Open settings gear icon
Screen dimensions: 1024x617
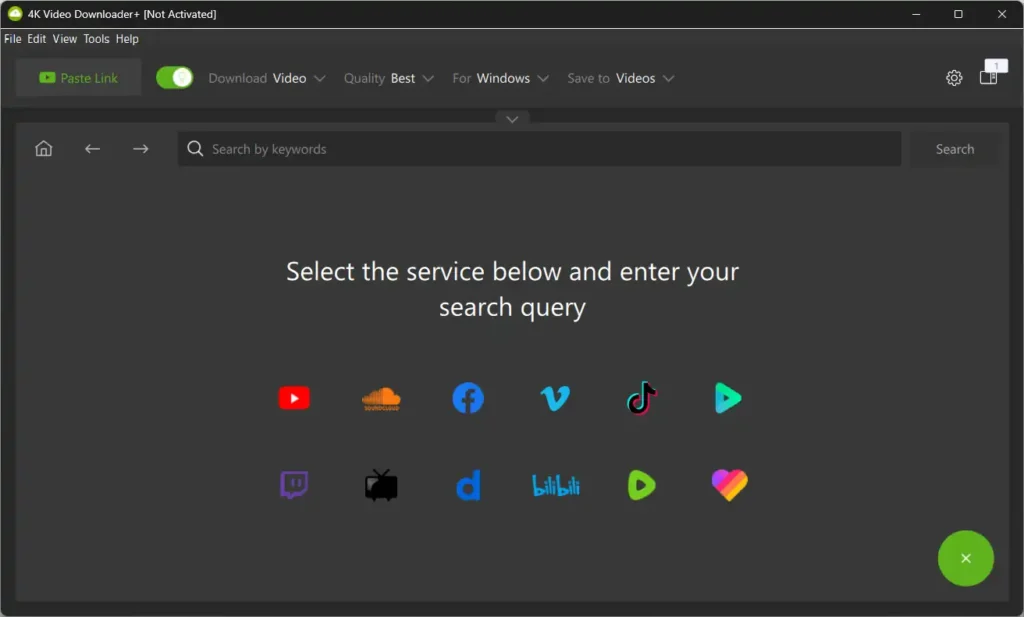click(x=954, y=78)
